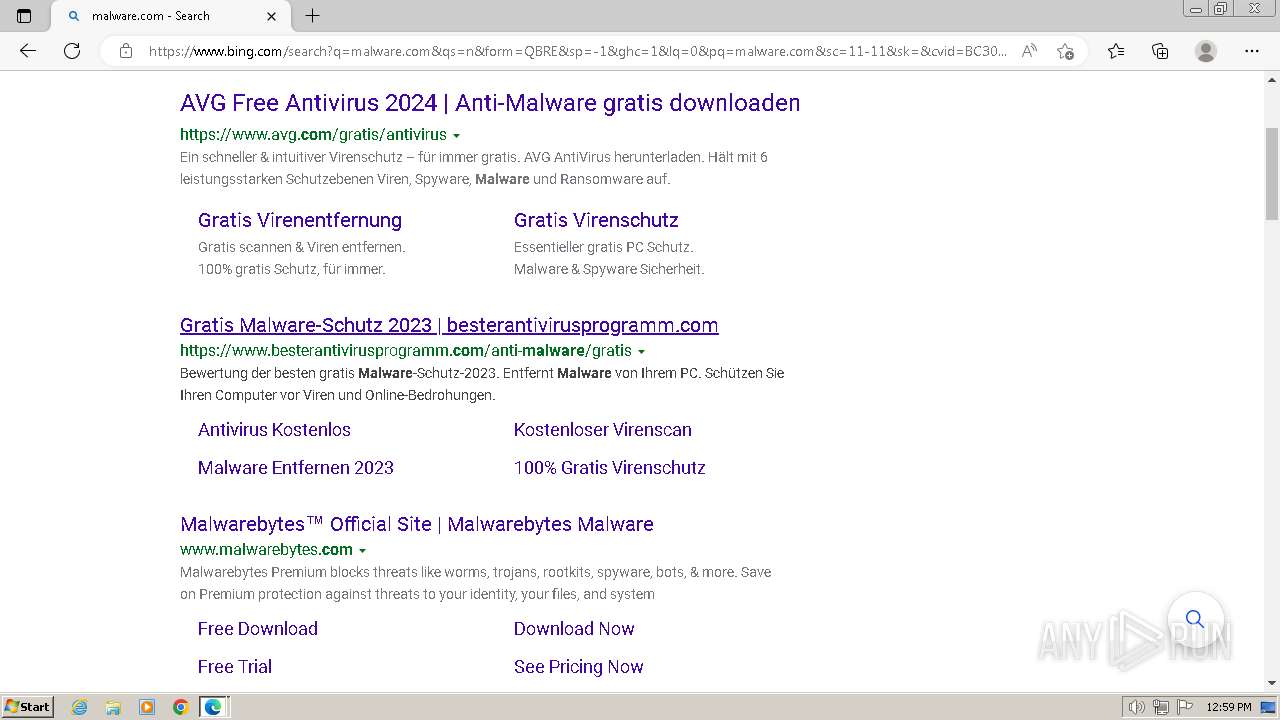This screenshot has width=1280, height=720.
Task: Expand the avg.com URL dropdown arrow
Action: [x=456, y=135]
